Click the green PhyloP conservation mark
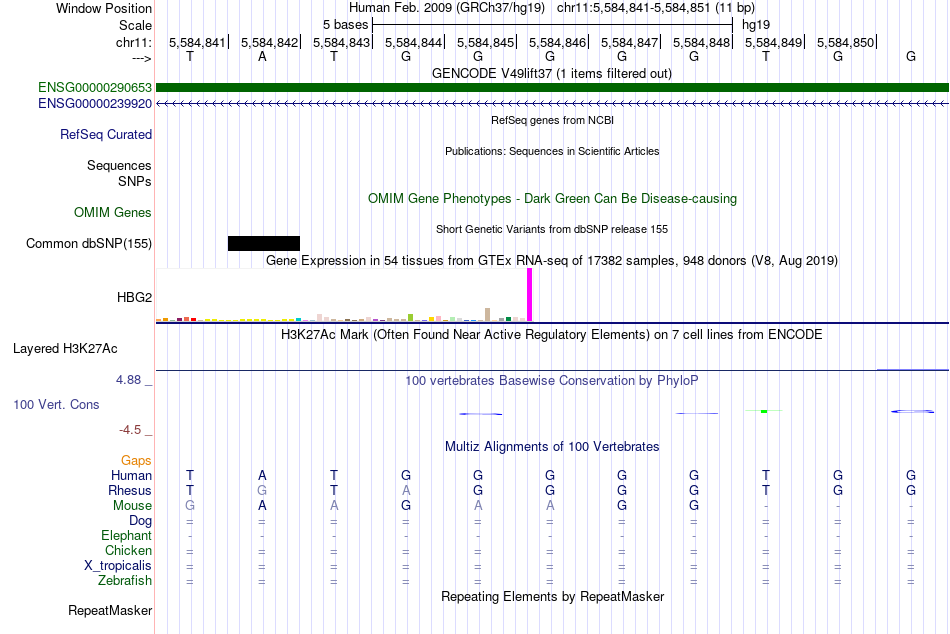 (764, 412)
